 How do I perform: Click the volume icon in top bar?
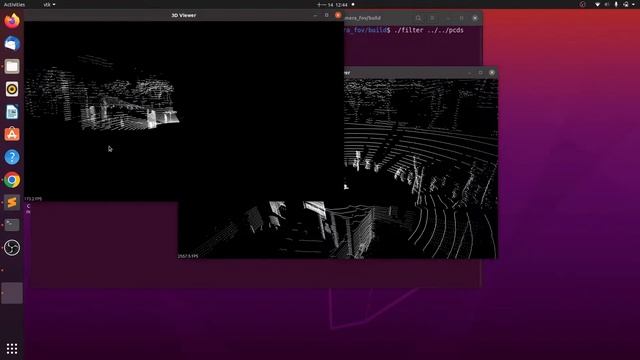607,4
